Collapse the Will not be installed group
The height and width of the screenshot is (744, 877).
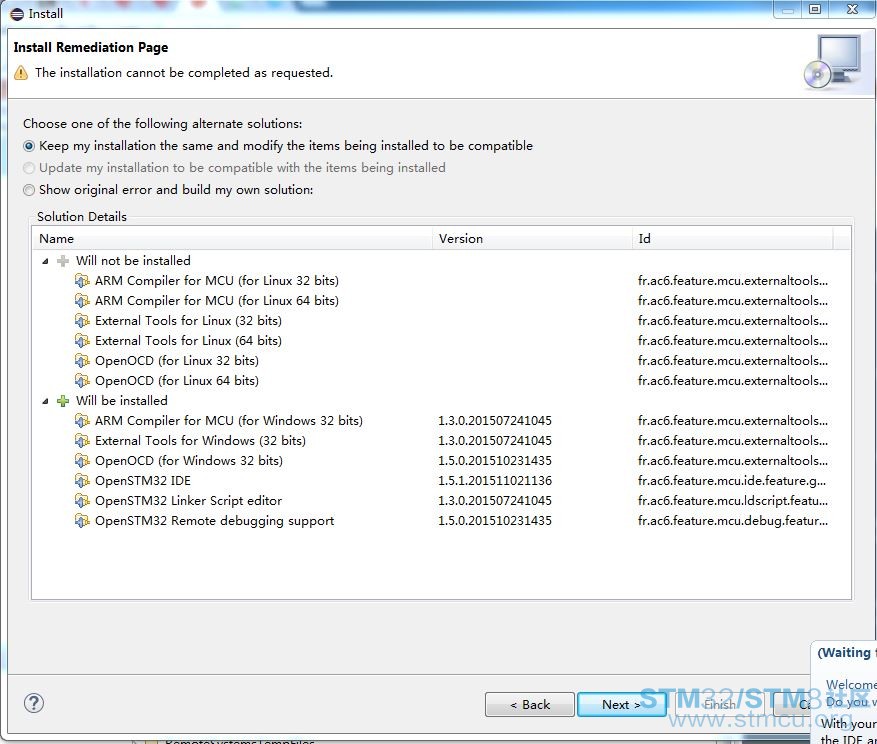(x=45, y=261)
